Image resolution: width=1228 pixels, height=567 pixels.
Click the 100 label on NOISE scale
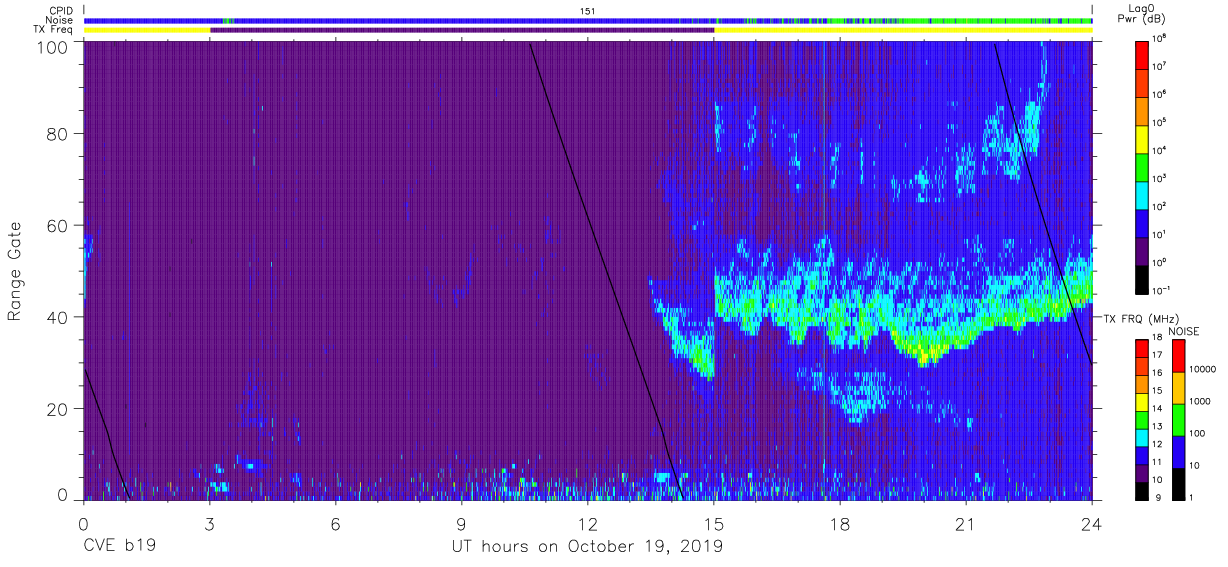tap(1196, 434)
